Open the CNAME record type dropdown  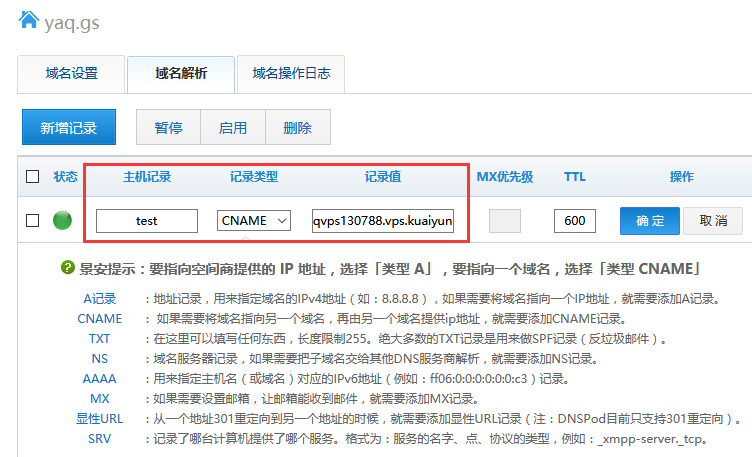click(254, 221)
